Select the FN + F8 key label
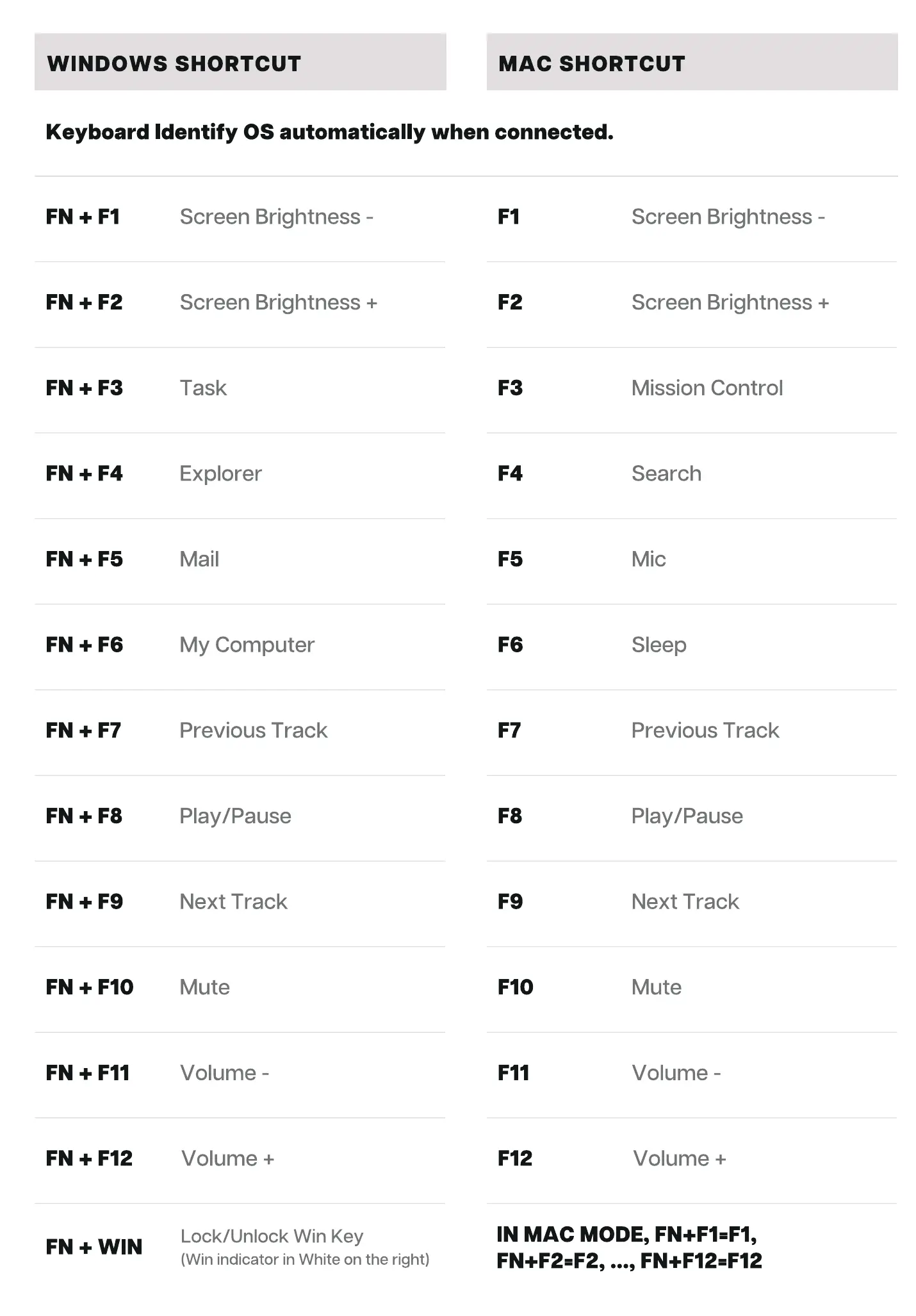 pos(84,816)
